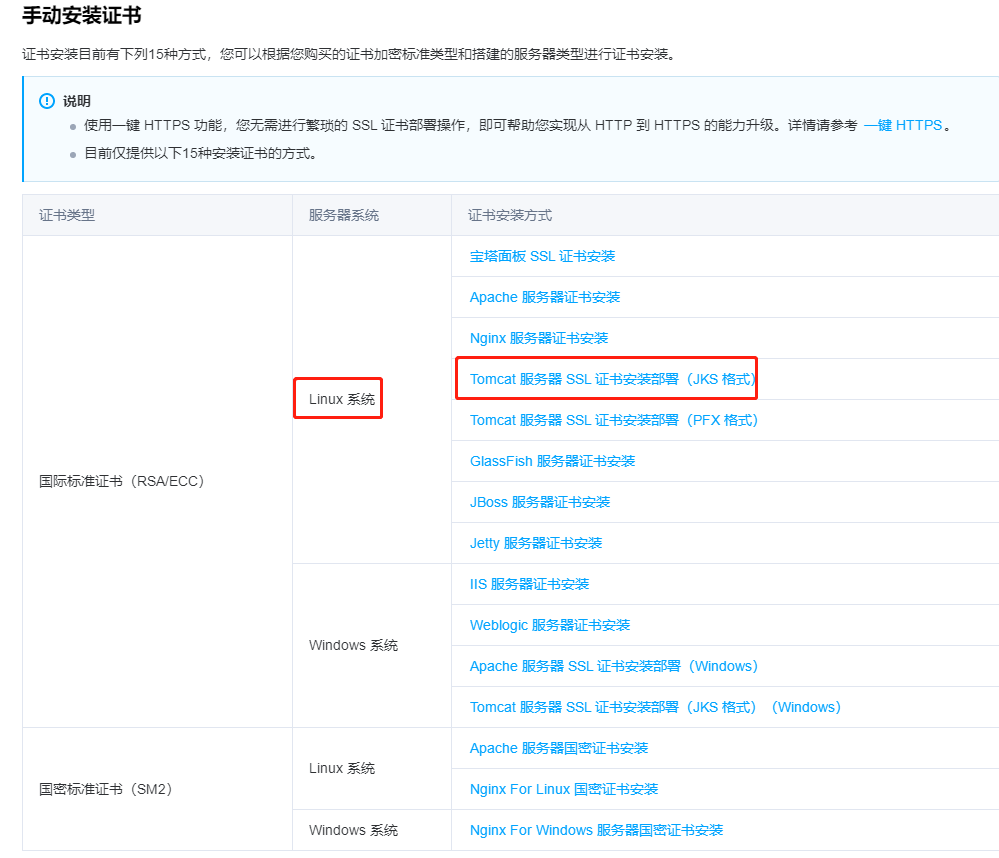Open Apache 服务器国密证书安装 guide
This screenshot has height=858, width=999.
(560, 748)
